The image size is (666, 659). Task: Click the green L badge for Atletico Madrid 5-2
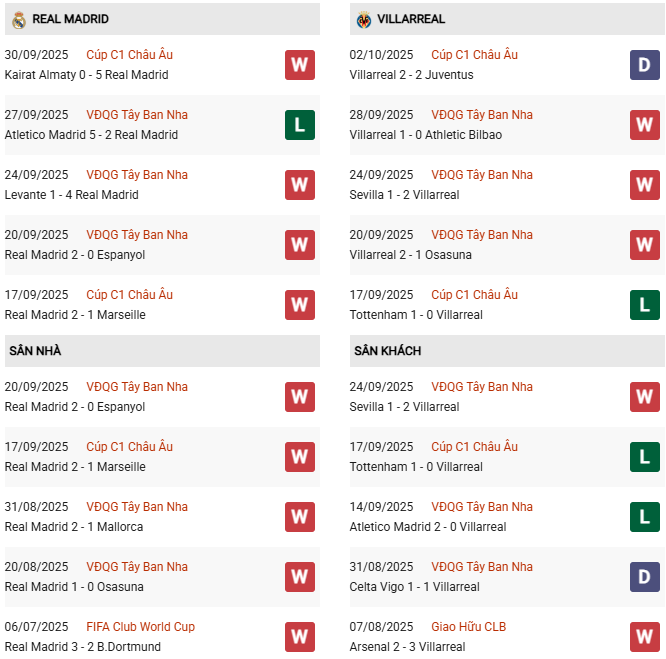pos(299,125)
